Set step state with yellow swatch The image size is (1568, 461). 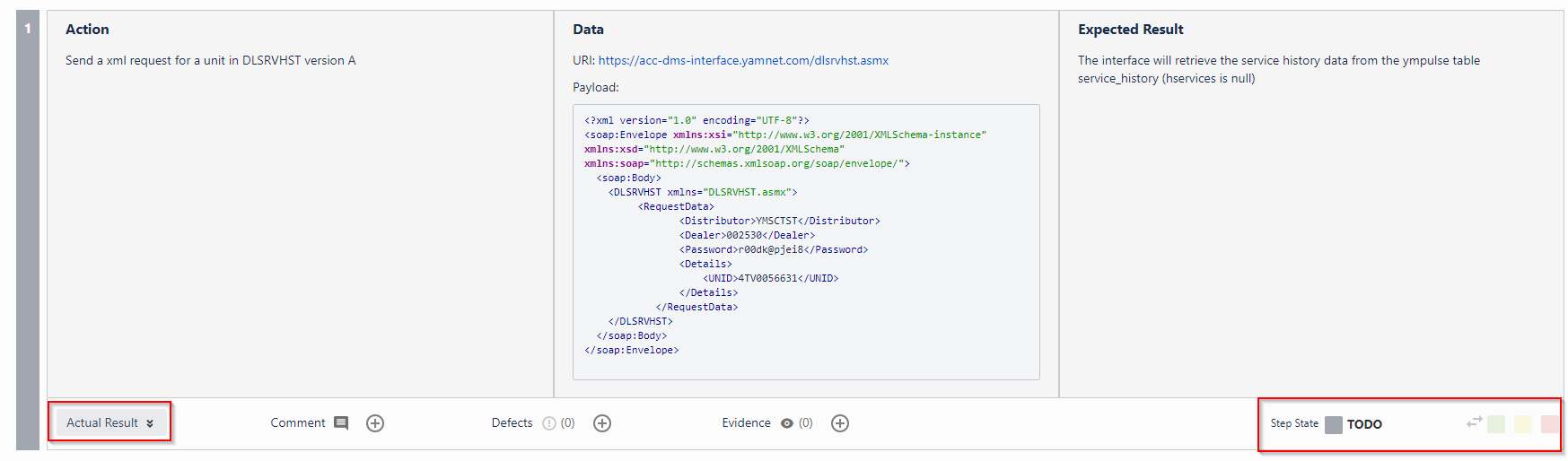pos(1523,424)
